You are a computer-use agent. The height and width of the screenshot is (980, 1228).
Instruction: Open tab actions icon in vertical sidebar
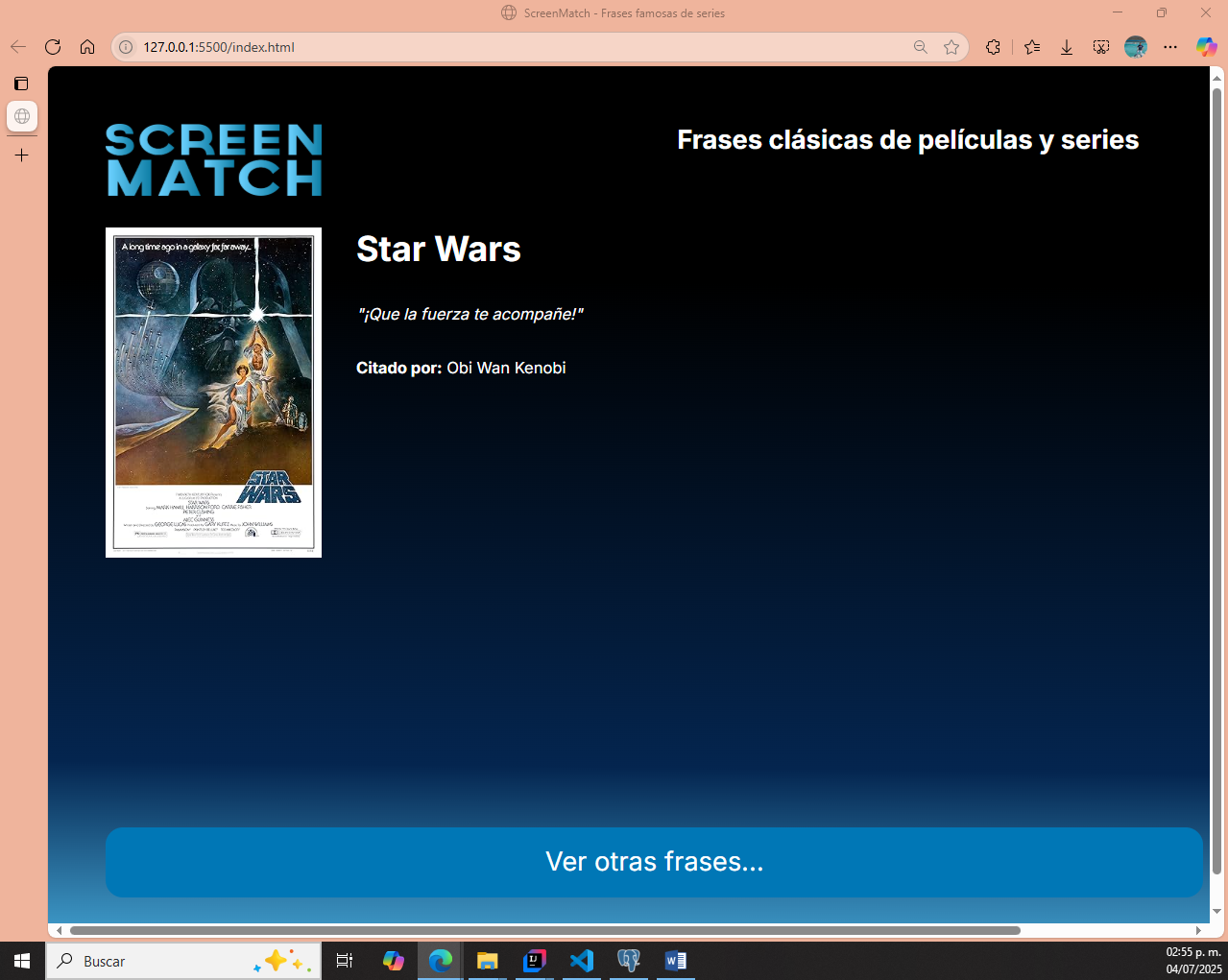pos(21,84)
